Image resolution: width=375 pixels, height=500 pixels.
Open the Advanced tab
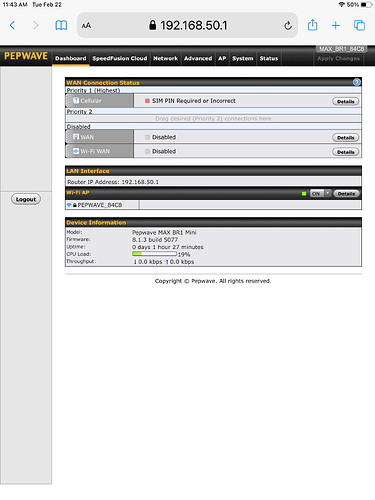click(198, 58)
